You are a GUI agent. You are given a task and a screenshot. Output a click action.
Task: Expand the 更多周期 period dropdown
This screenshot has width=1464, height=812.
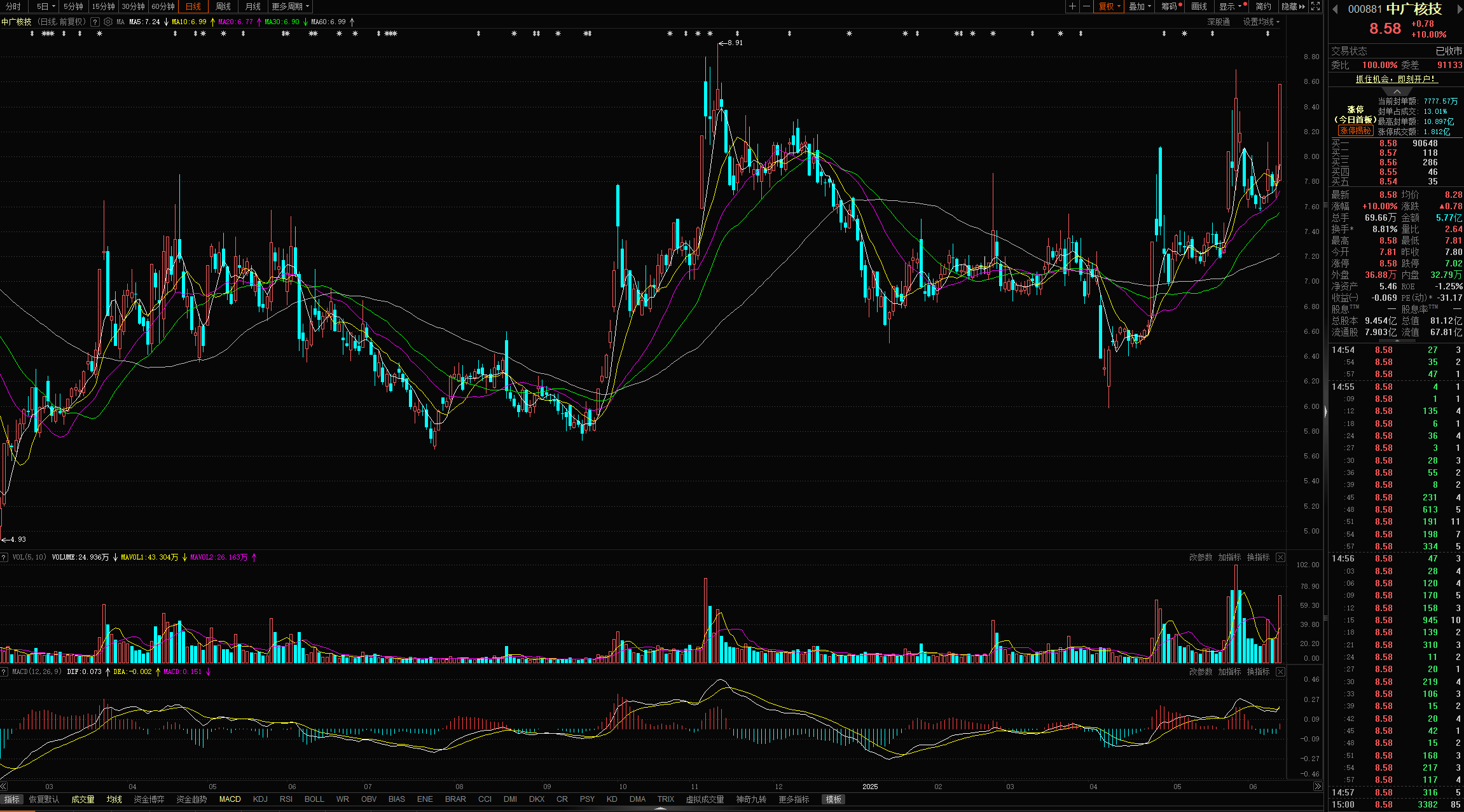(x=290, y=6)
